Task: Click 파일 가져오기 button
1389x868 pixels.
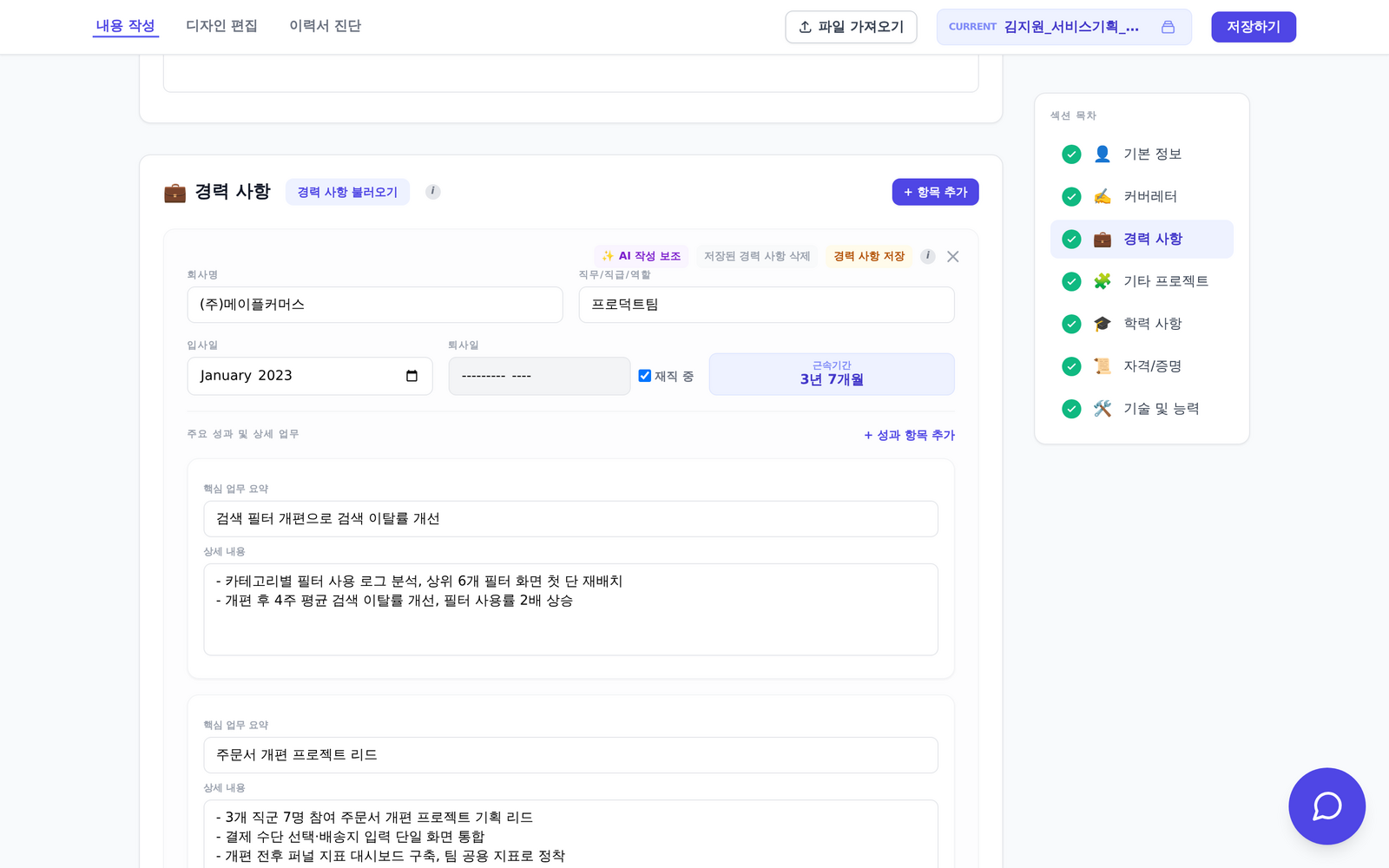Action: (851, 27)
